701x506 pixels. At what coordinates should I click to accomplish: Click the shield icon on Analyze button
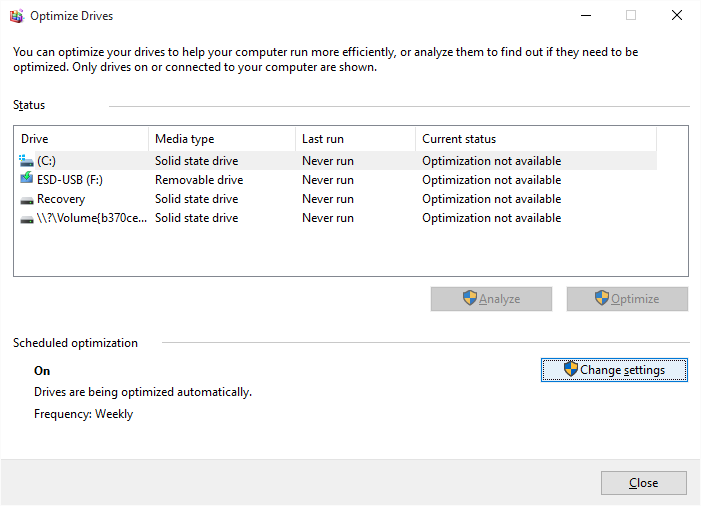coord(470,298)
